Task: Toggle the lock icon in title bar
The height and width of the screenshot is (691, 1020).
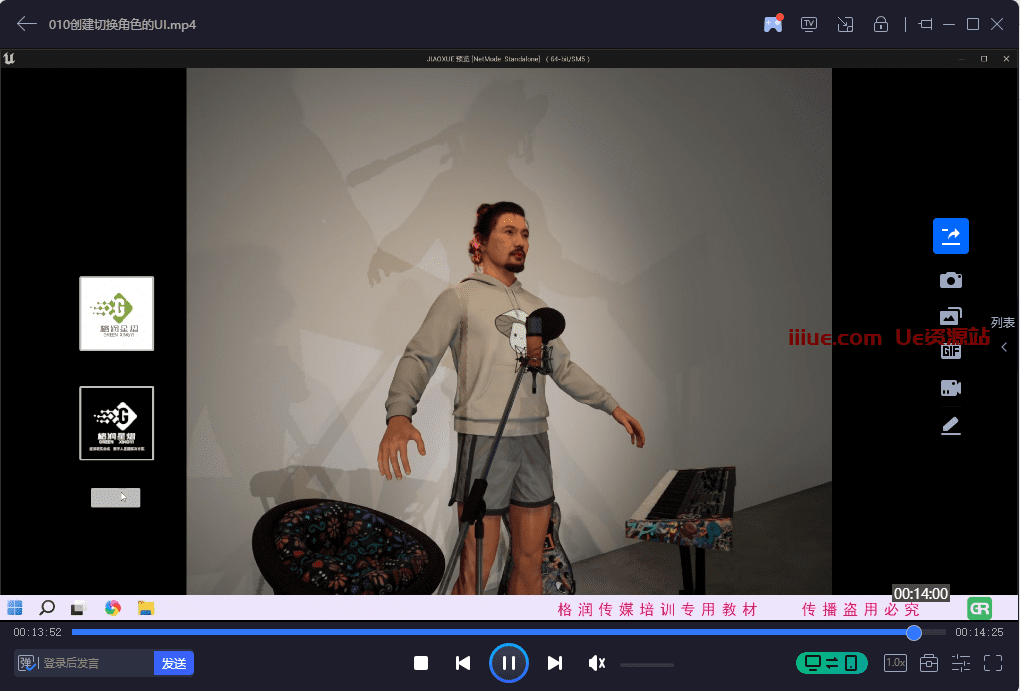Action: click(881, 24)
